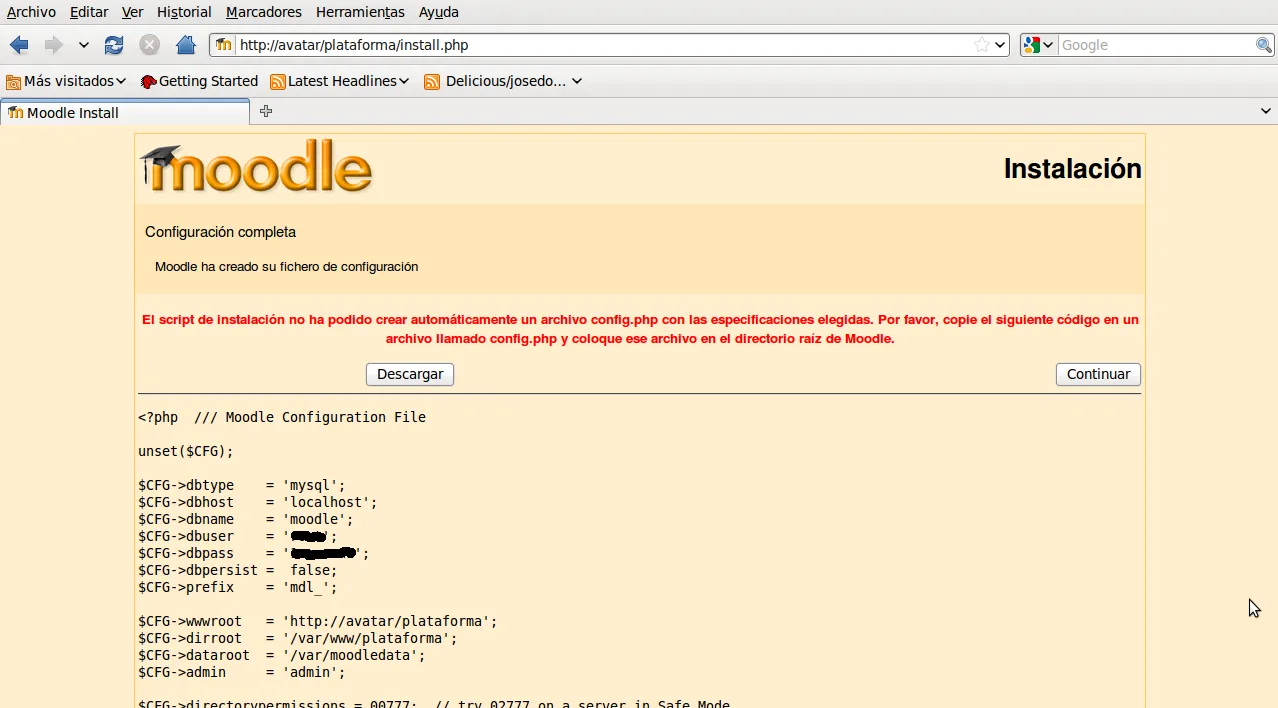Open the Marcadores menu

tap(263, 12)
